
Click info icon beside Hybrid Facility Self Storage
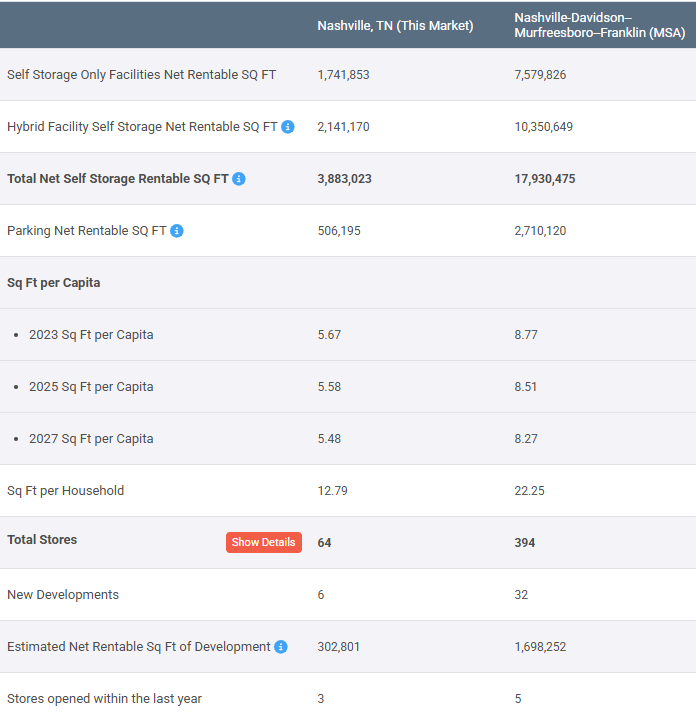pos(288,127)
